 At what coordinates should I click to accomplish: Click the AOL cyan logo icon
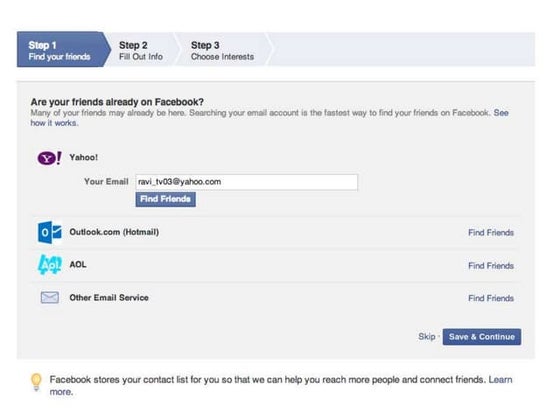(50, 265)
